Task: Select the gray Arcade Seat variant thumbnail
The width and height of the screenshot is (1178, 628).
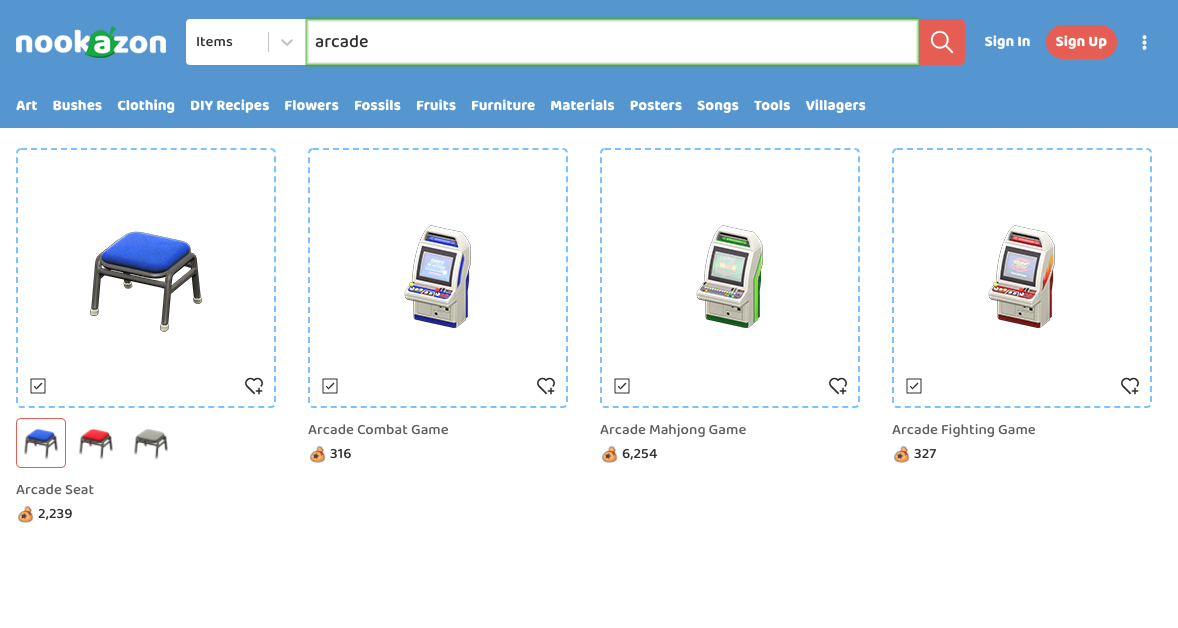Action: tap(149, 442)
